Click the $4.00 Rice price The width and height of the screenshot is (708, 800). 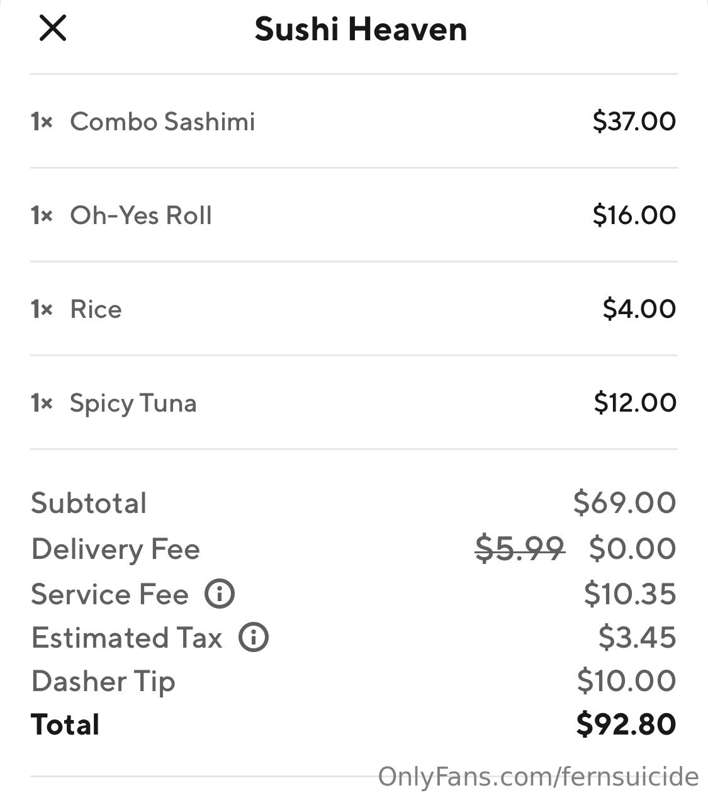point(639,309)
